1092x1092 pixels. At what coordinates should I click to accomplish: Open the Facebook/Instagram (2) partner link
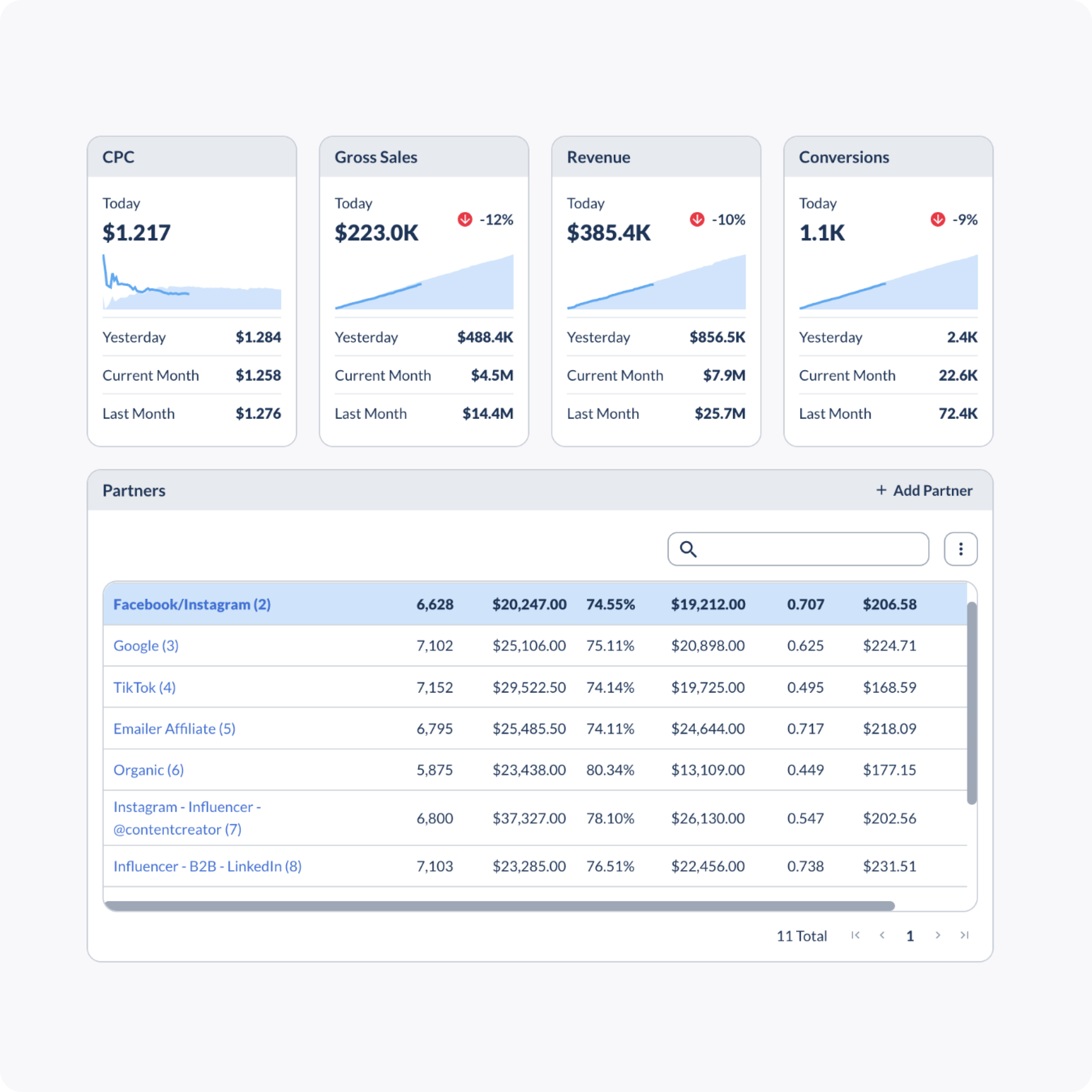tap(191, 604)
